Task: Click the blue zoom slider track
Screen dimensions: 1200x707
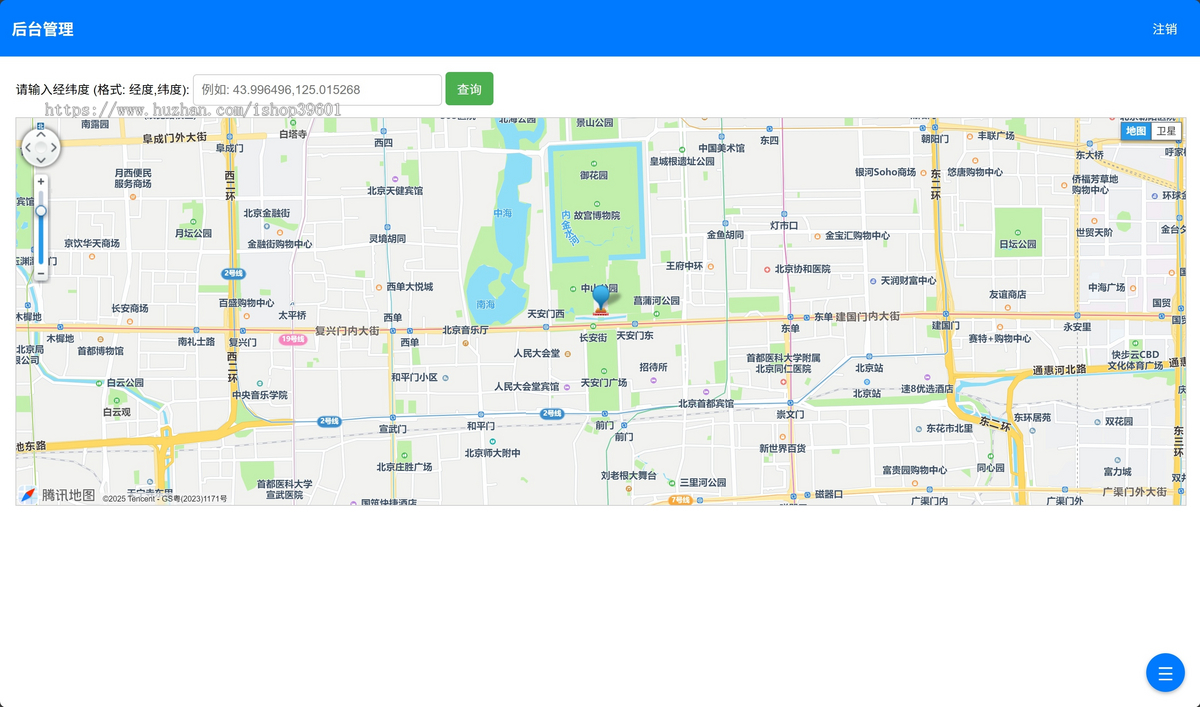Action: point(41,240)
